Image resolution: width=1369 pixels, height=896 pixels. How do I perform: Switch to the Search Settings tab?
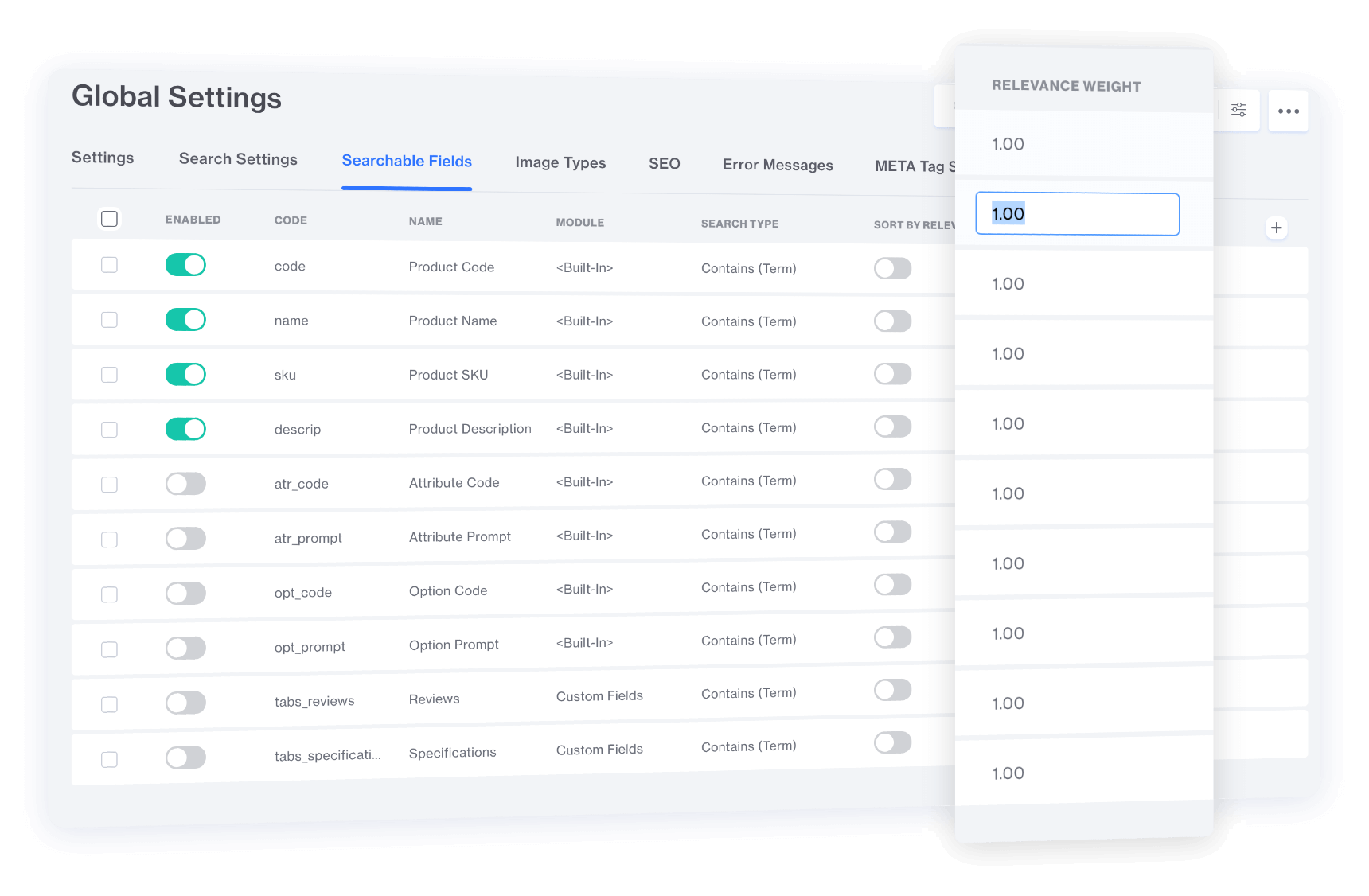(238, 159)
